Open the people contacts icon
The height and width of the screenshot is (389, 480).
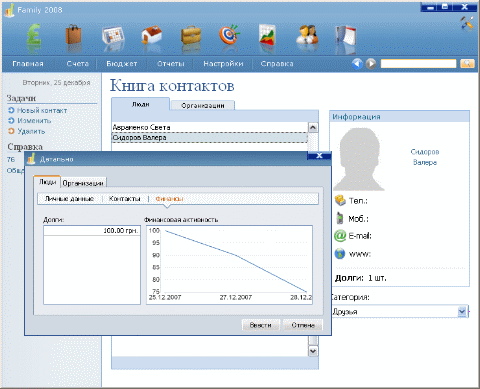click(307, 34)
